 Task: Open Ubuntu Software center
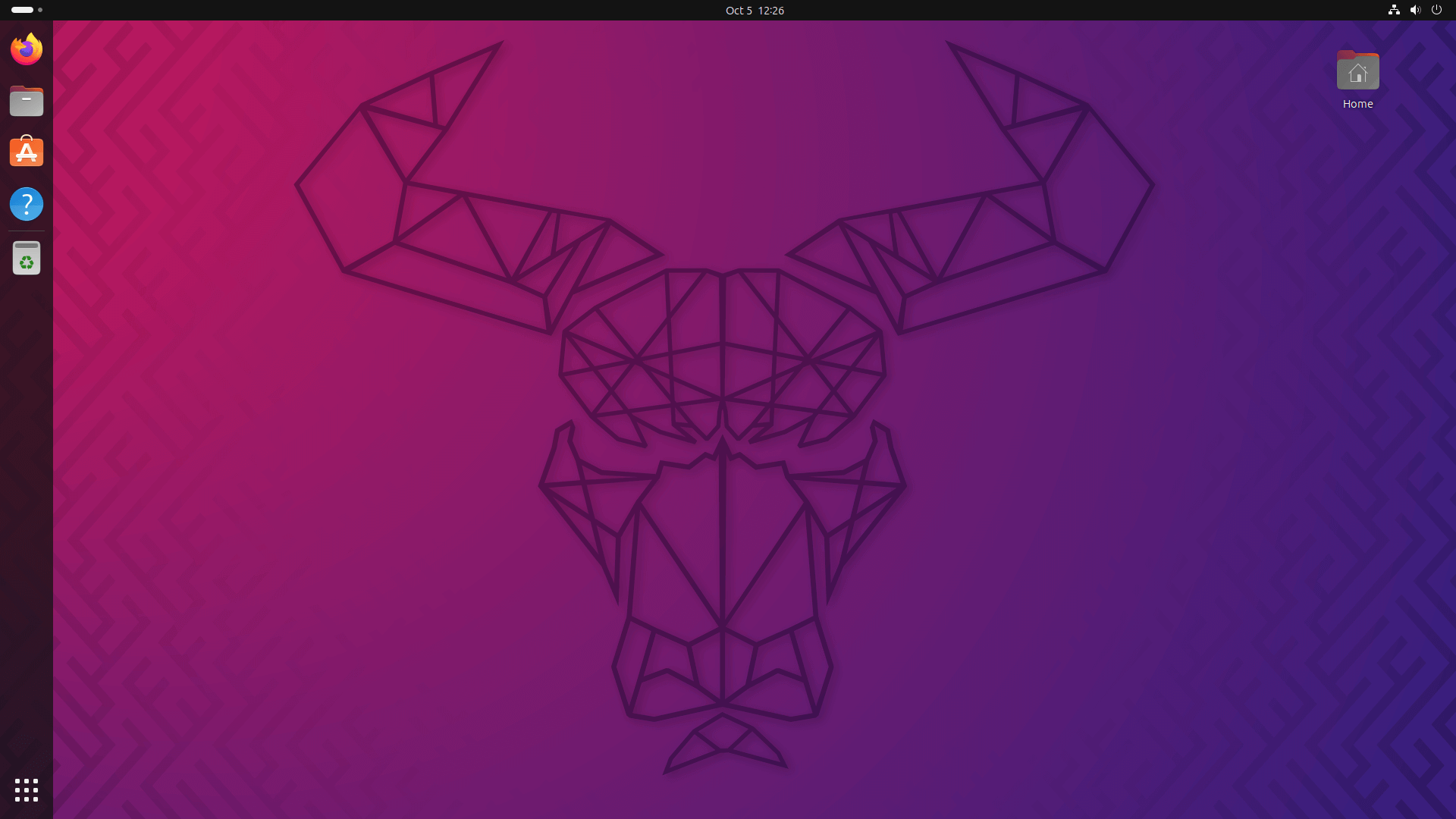tap(27, 151)
